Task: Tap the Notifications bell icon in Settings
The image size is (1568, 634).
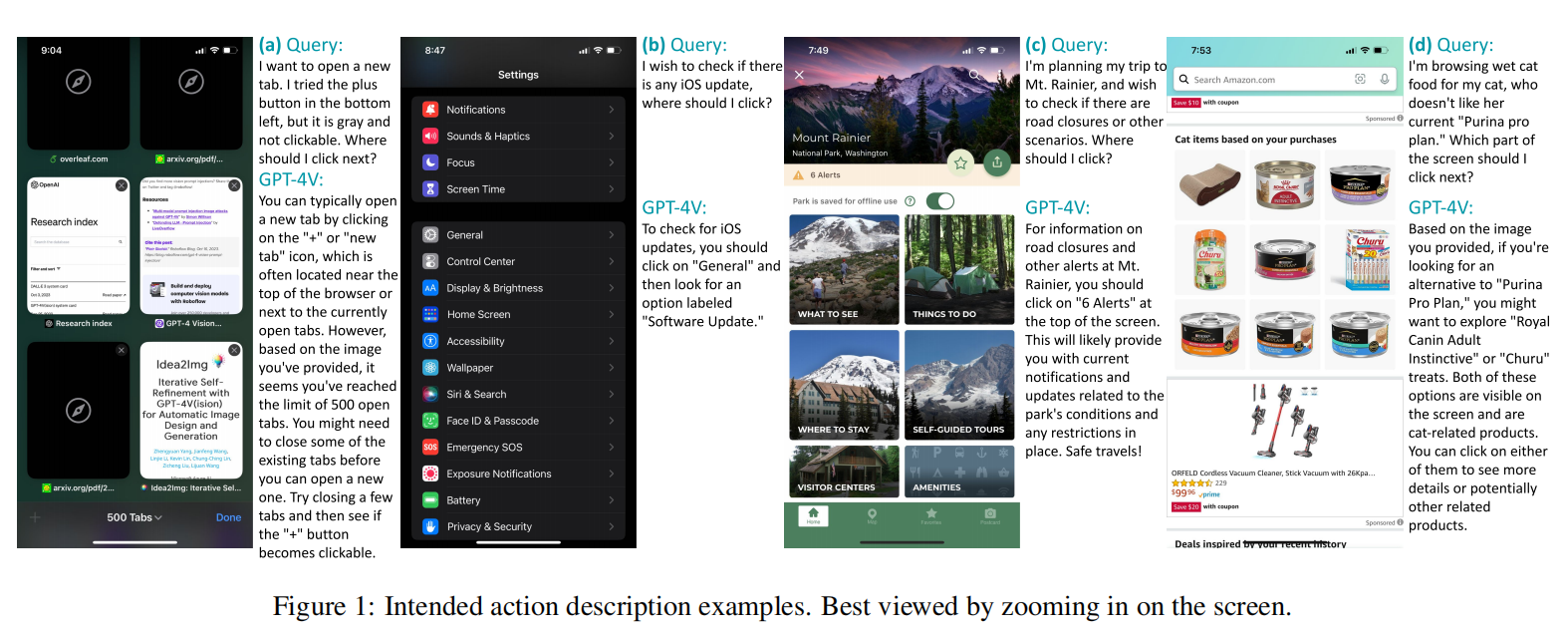Action: (430, 110)
